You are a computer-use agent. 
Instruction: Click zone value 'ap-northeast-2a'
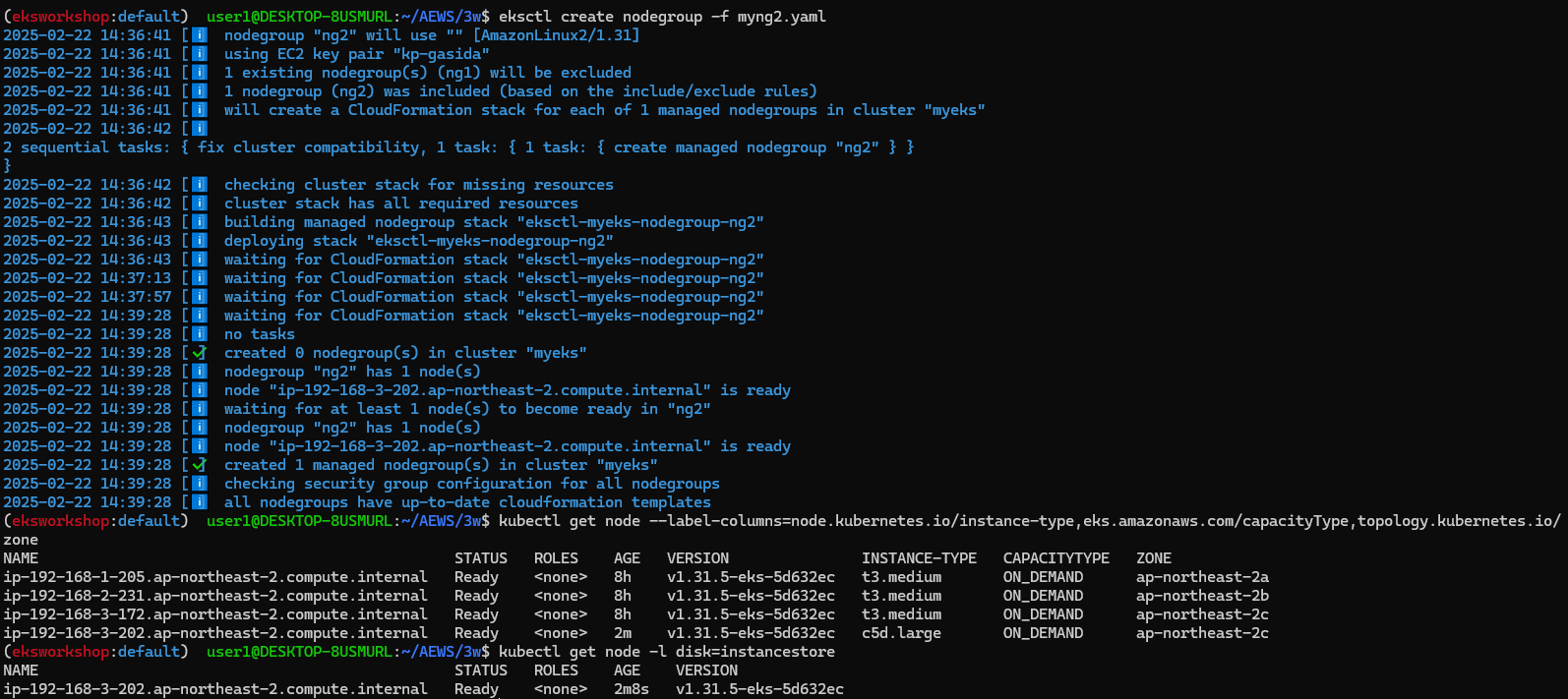coord(1202,577)
